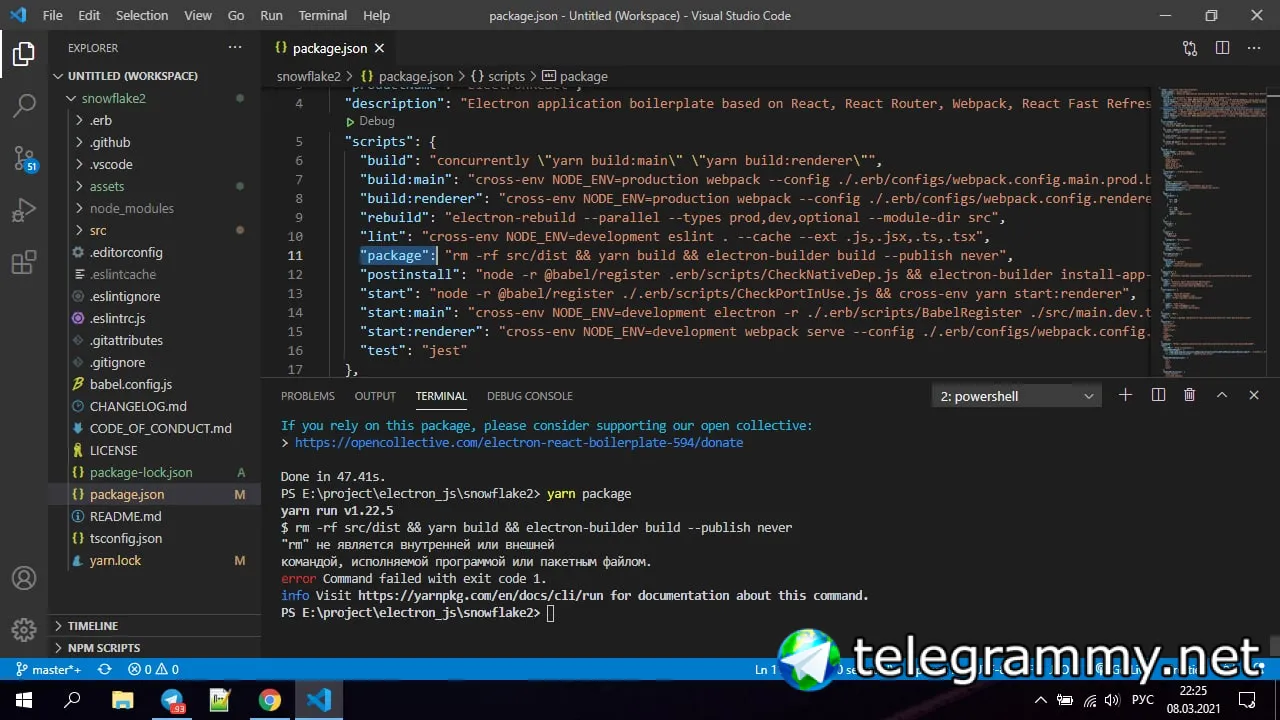This screenshot has height=720, width=1280.
Task: Open Source Control view with 51 changes
Action: (24, 158)
